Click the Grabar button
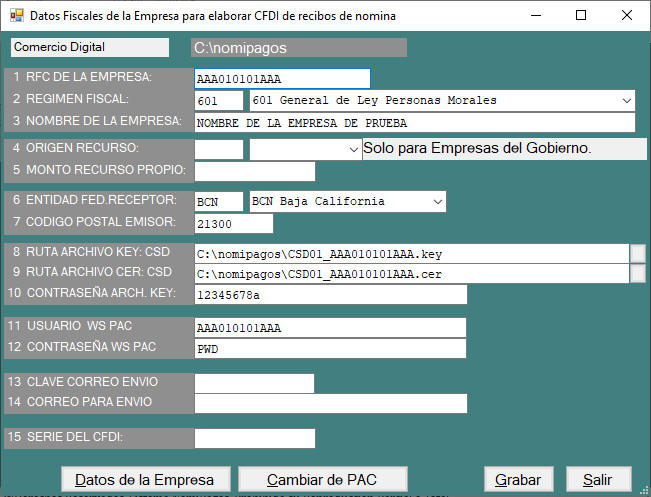Viewport: 651px width, 497px height. 518,480
